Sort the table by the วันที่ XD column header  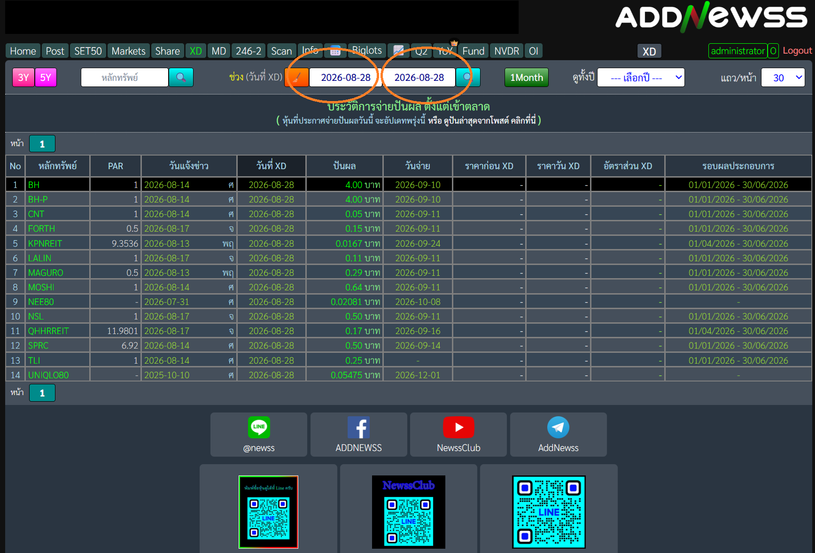[x=271, y=166]
